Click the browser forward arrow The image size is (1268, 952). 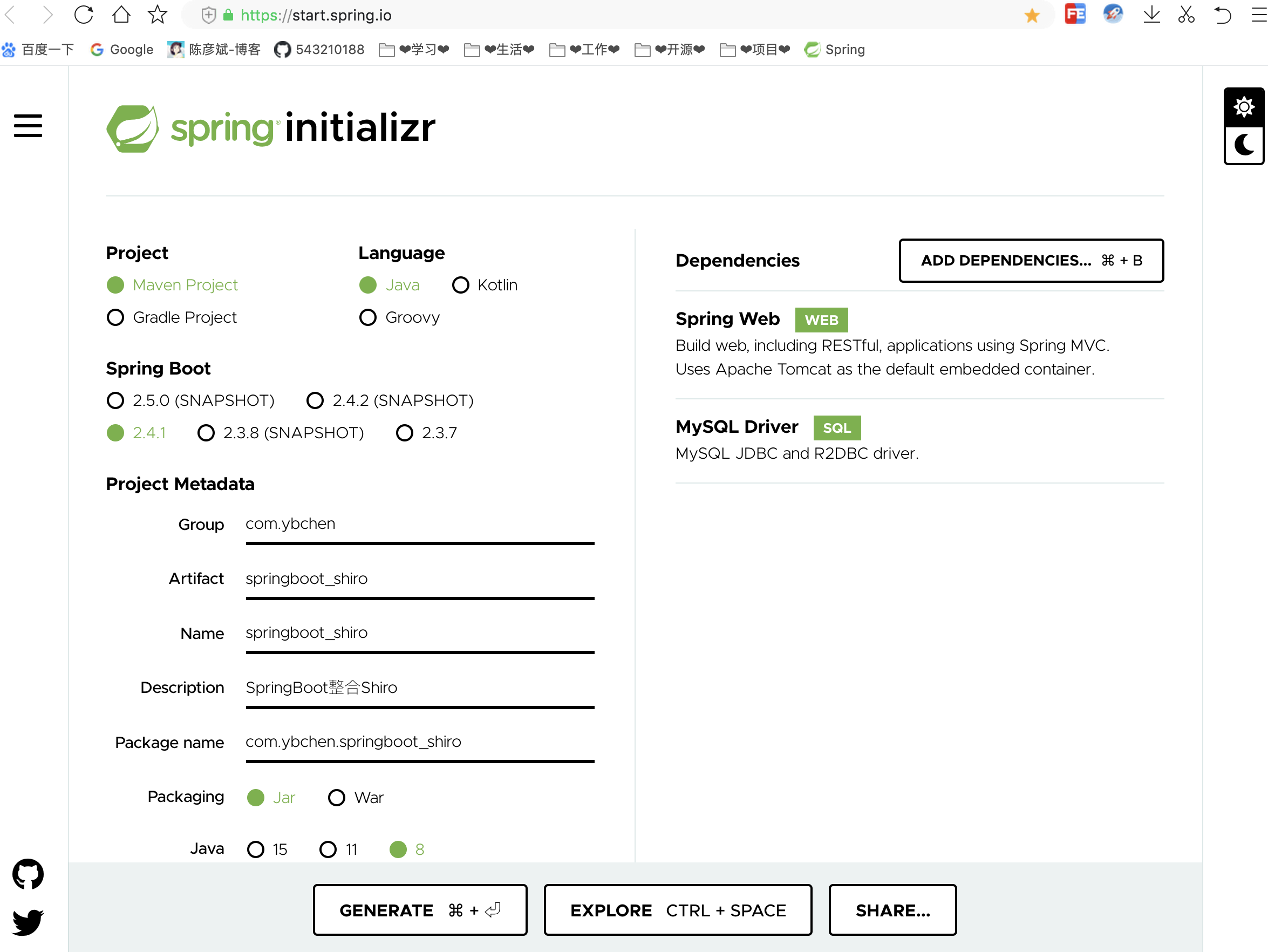pyautogui.click(x=47, y=15)
